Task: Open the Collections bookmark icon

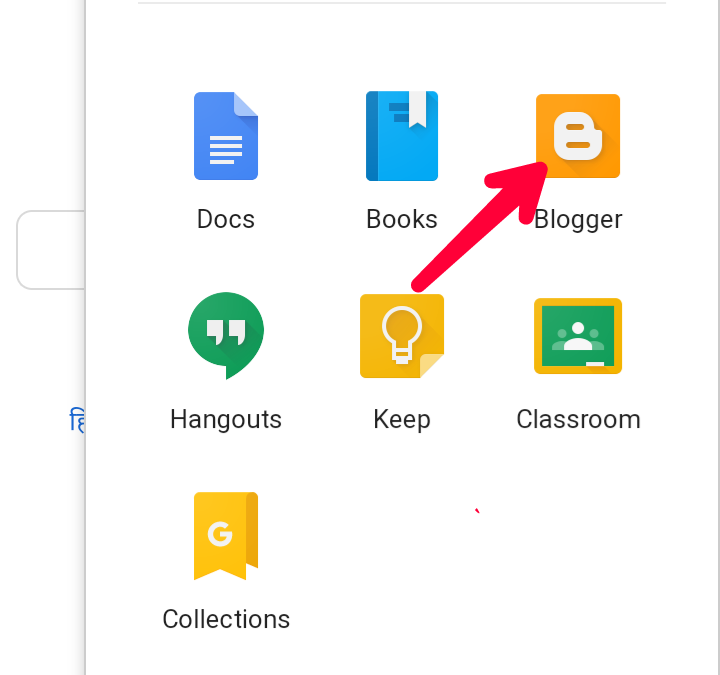Action: 225,536
